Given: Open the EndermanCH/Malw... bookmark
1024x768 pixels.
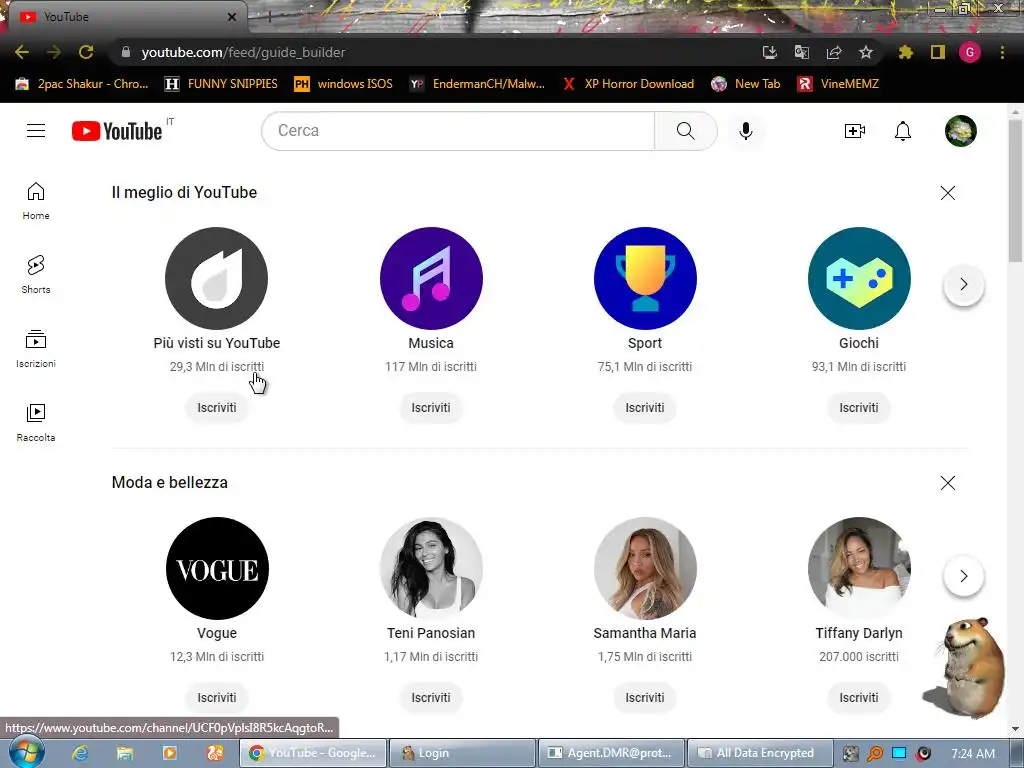Looking at the screenshot, I should point(477,84).
